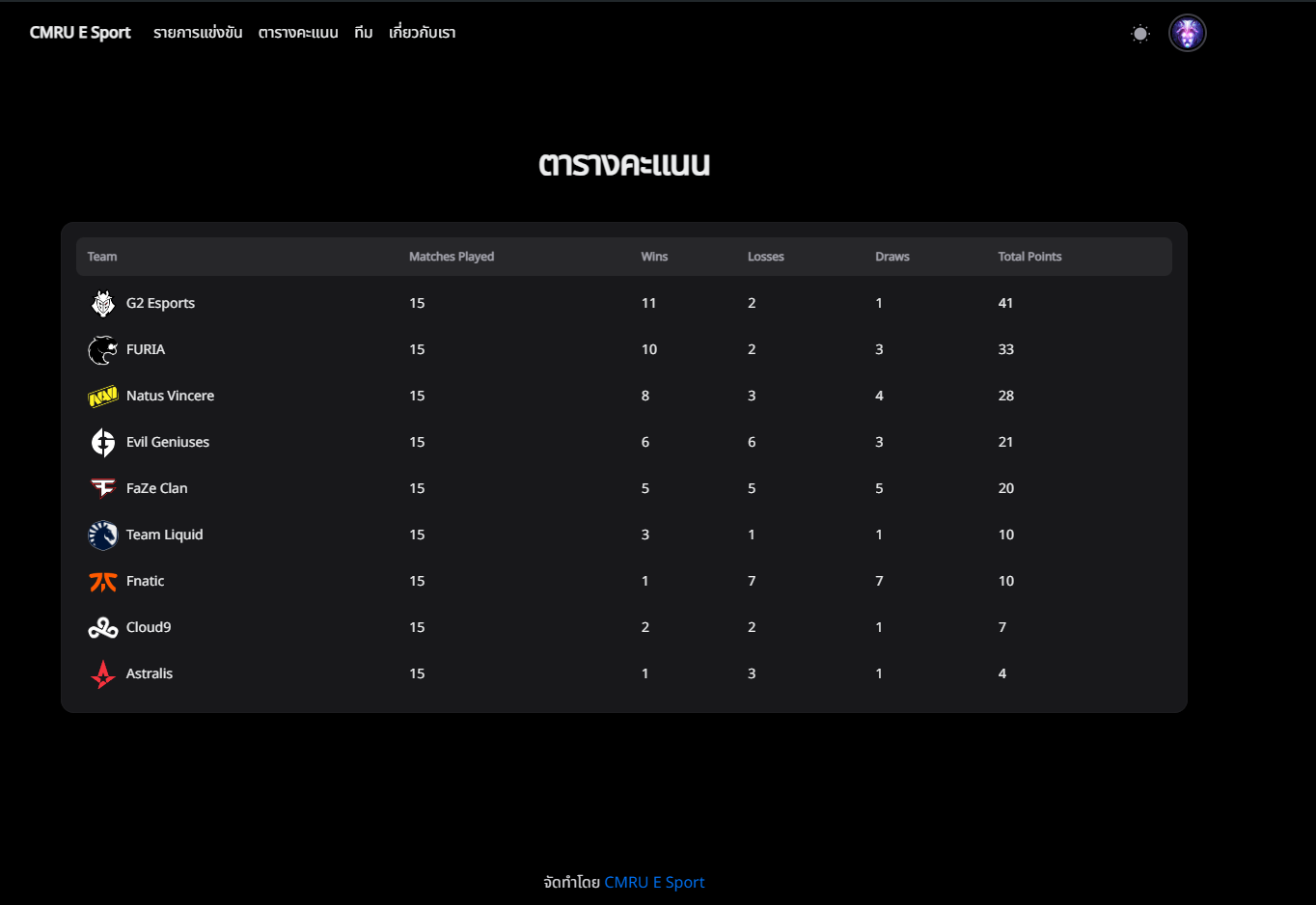Click the Losses column header
The height and width of the screenshot is (905, 1316).
point(766,257)
